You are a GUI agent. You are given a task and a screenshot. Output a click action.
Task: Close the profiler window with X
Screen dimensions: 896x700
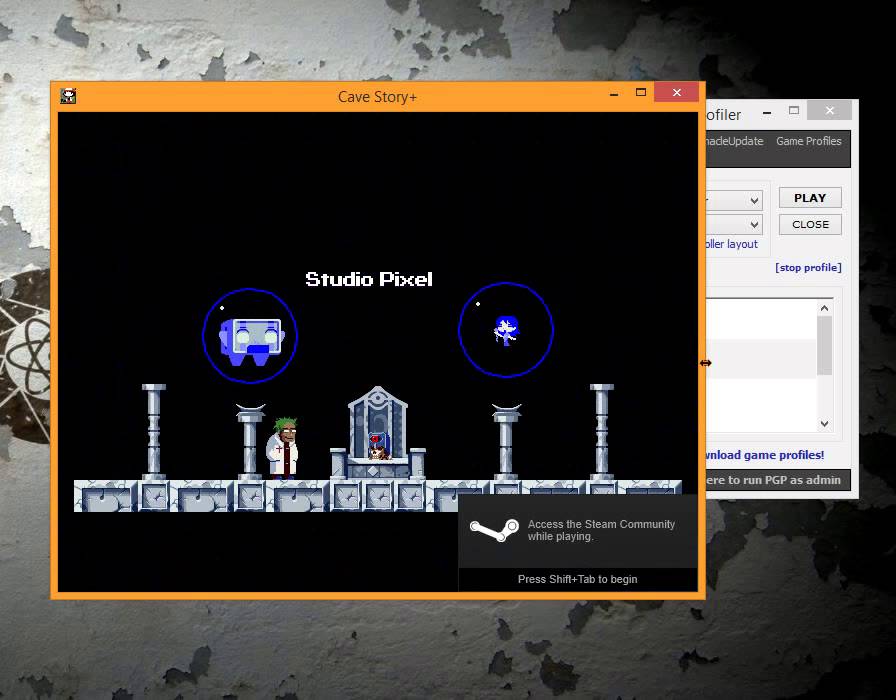point(830,110)
